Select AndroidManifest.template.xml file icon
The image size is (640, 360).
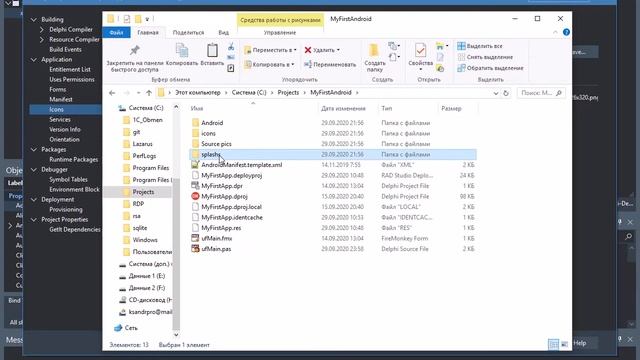(195, 165)
